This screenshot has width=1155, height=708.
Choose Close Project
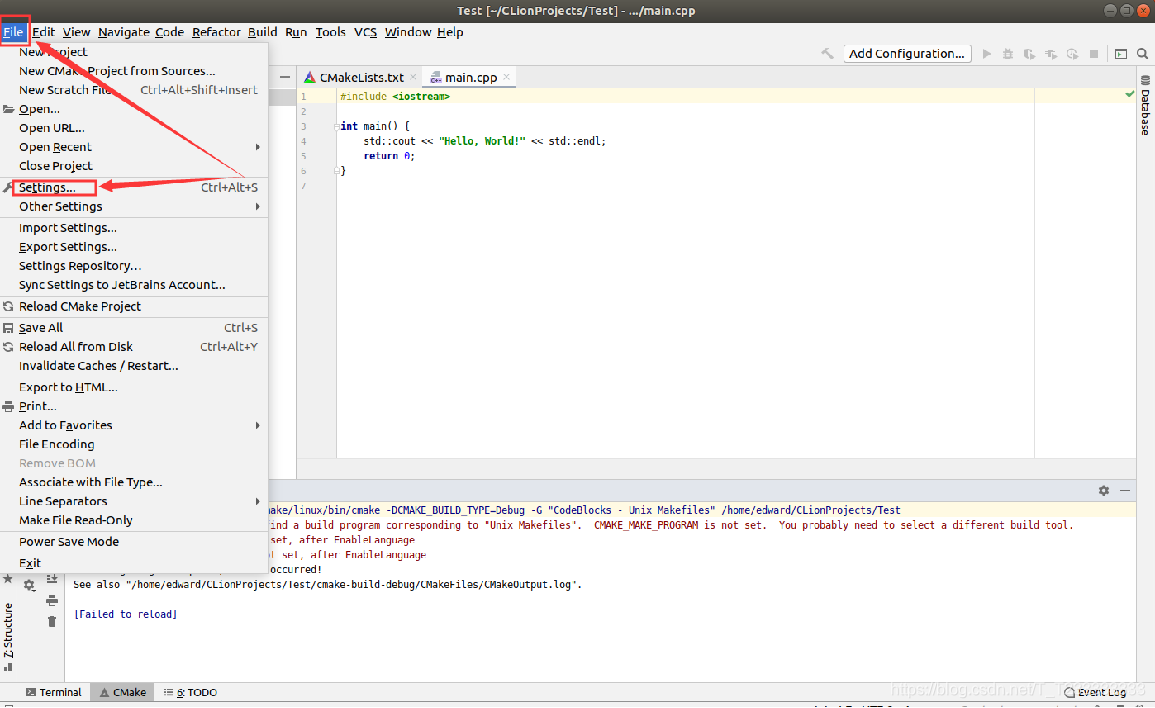point(134,167)
